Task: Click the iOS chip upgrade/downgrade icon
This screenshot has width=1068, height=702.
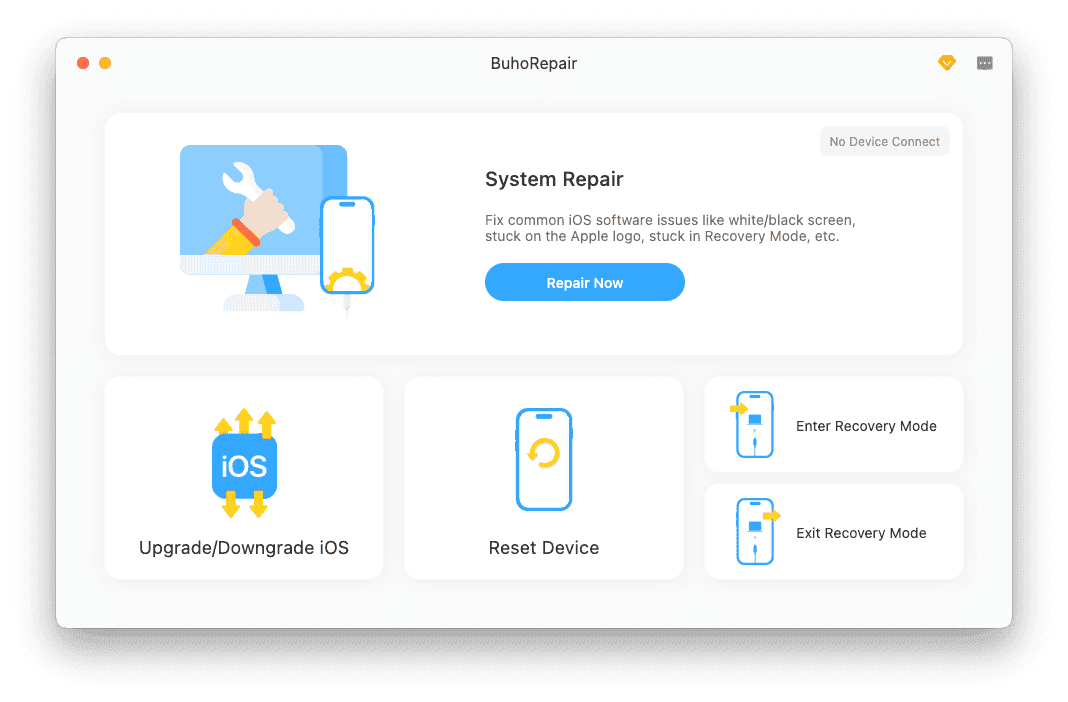Action: click(244, 463)
